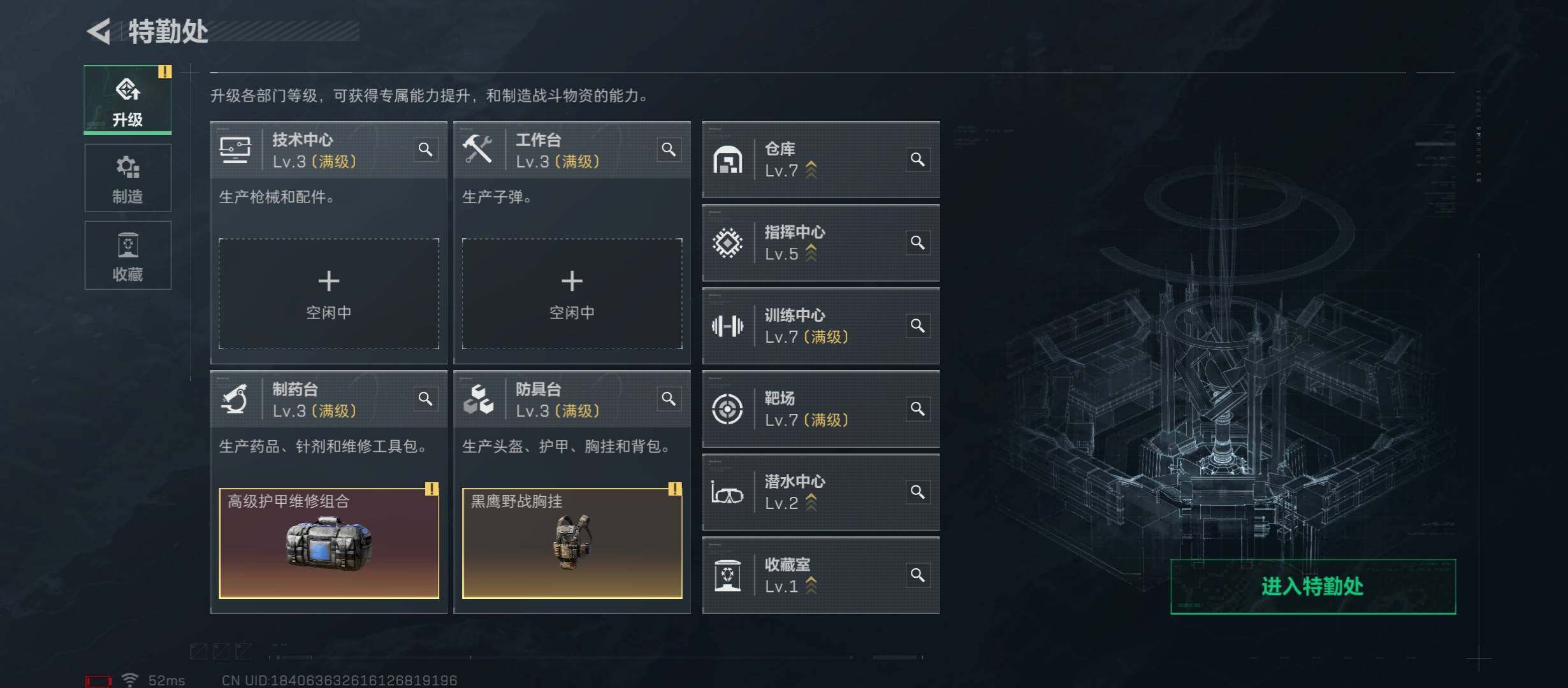Screen dimensions: 1568x688
Task: Click the back arrow beside 特勤处
Action: pyautogui.click(x=99, y=31)
